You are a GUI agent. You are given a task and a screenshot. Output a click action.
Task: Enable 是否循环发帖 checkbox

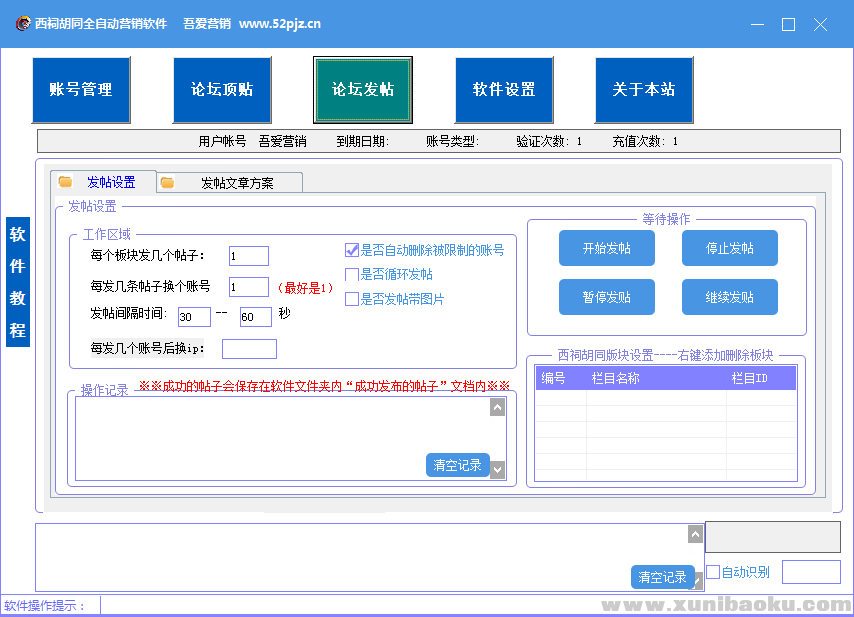point(352,274)
